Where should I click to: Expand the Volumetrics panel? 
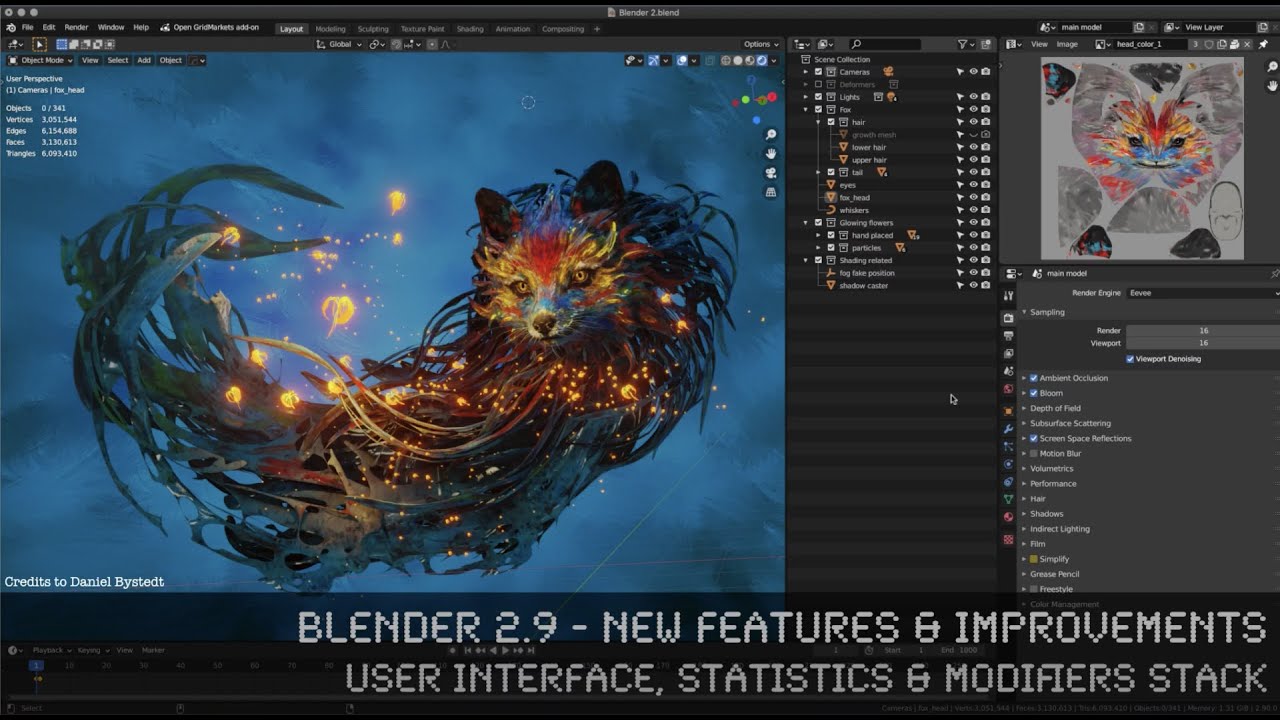pos(1024,468)
